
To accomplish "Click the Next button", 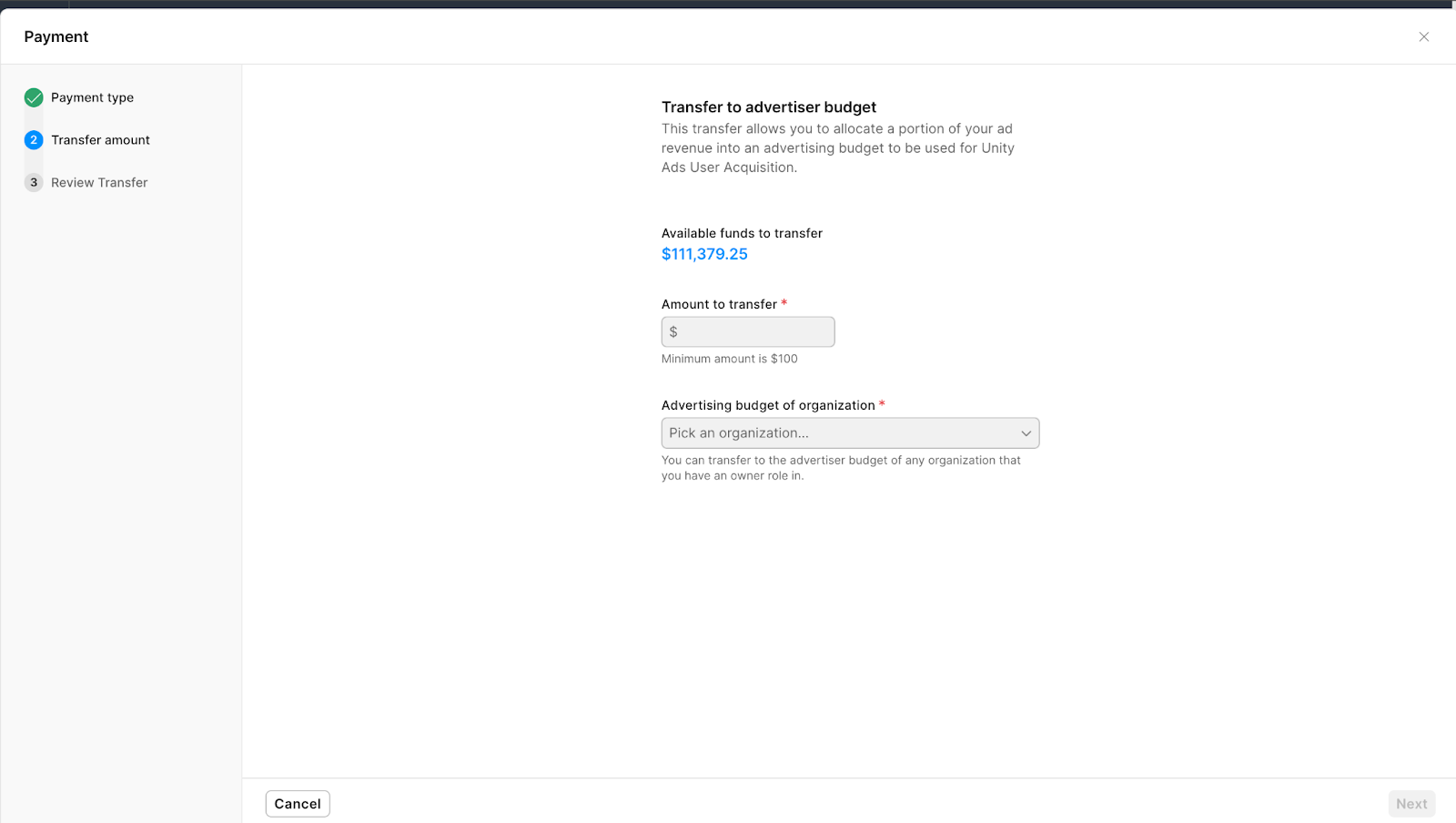I will point(1411,804).
